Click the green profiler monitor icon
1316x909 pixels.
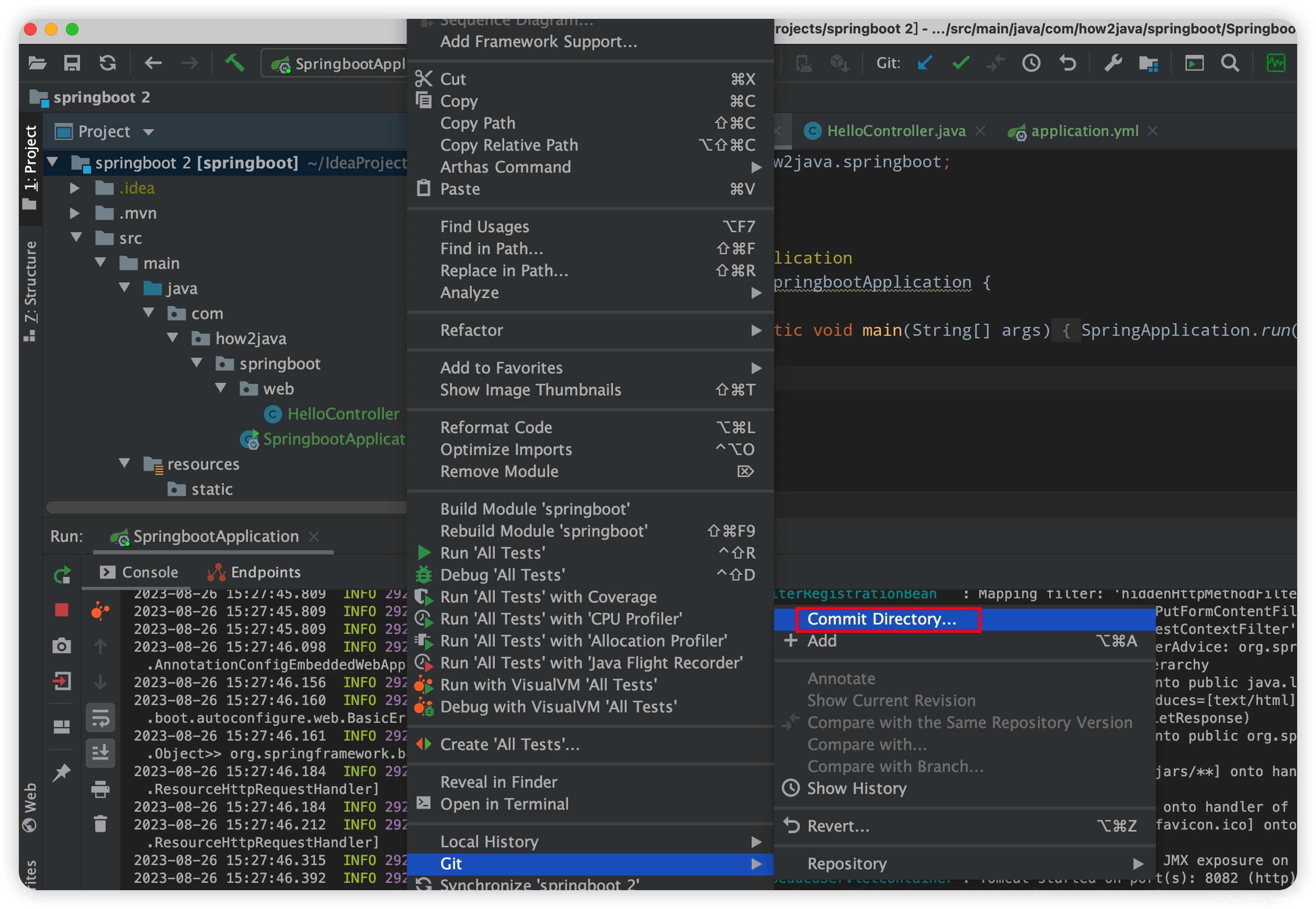click(x=1276, y=63)
